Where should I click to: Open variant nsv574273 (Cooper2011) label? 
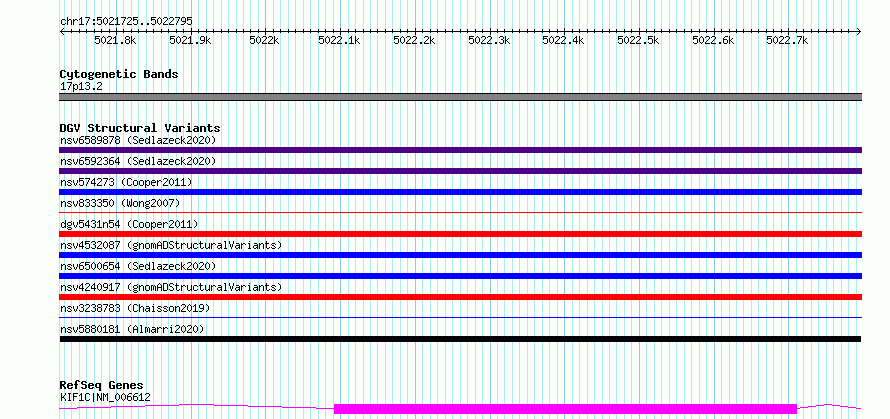point(126,182)
